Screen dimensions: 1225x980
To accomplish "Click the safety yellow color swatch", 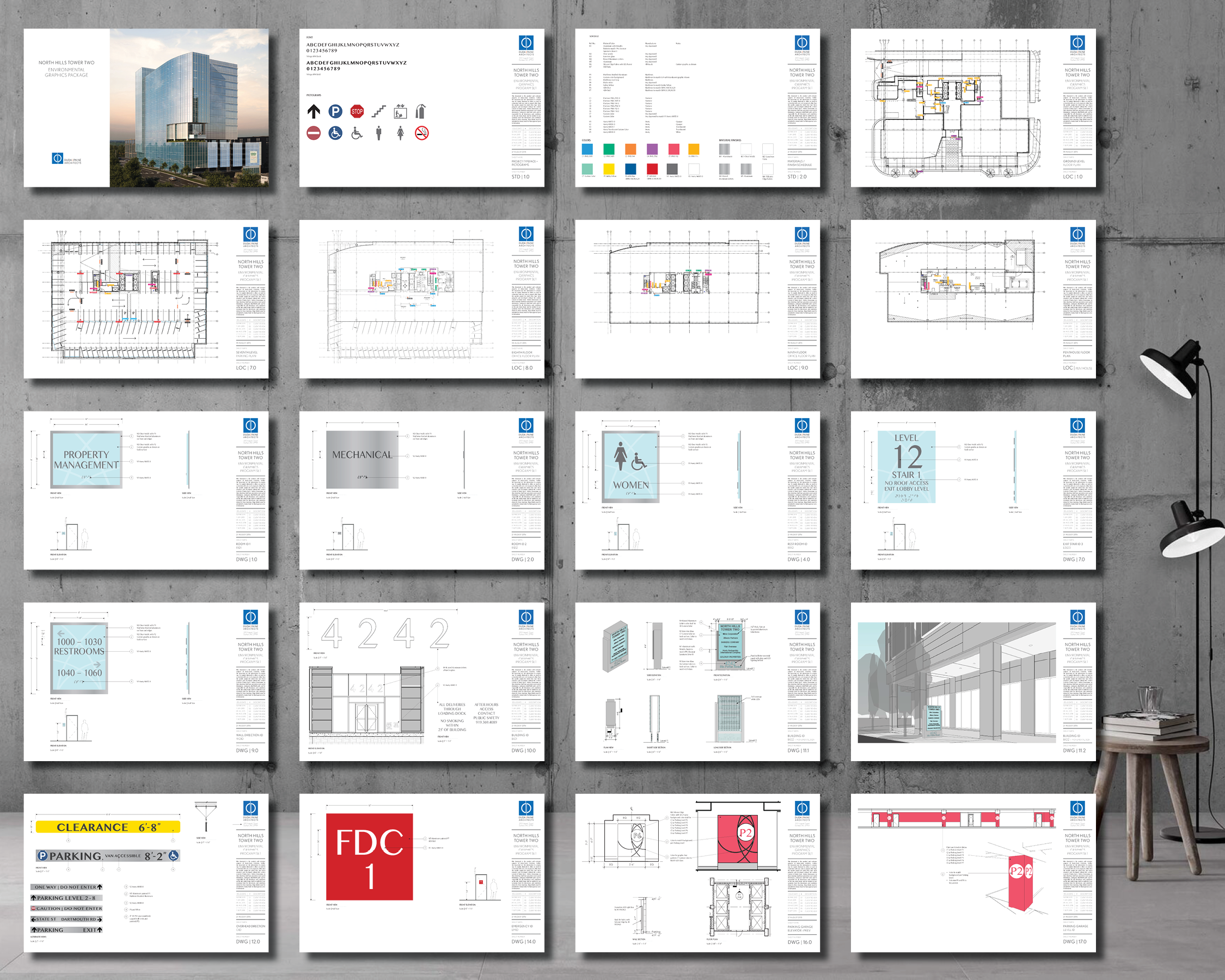I will 609,169.
